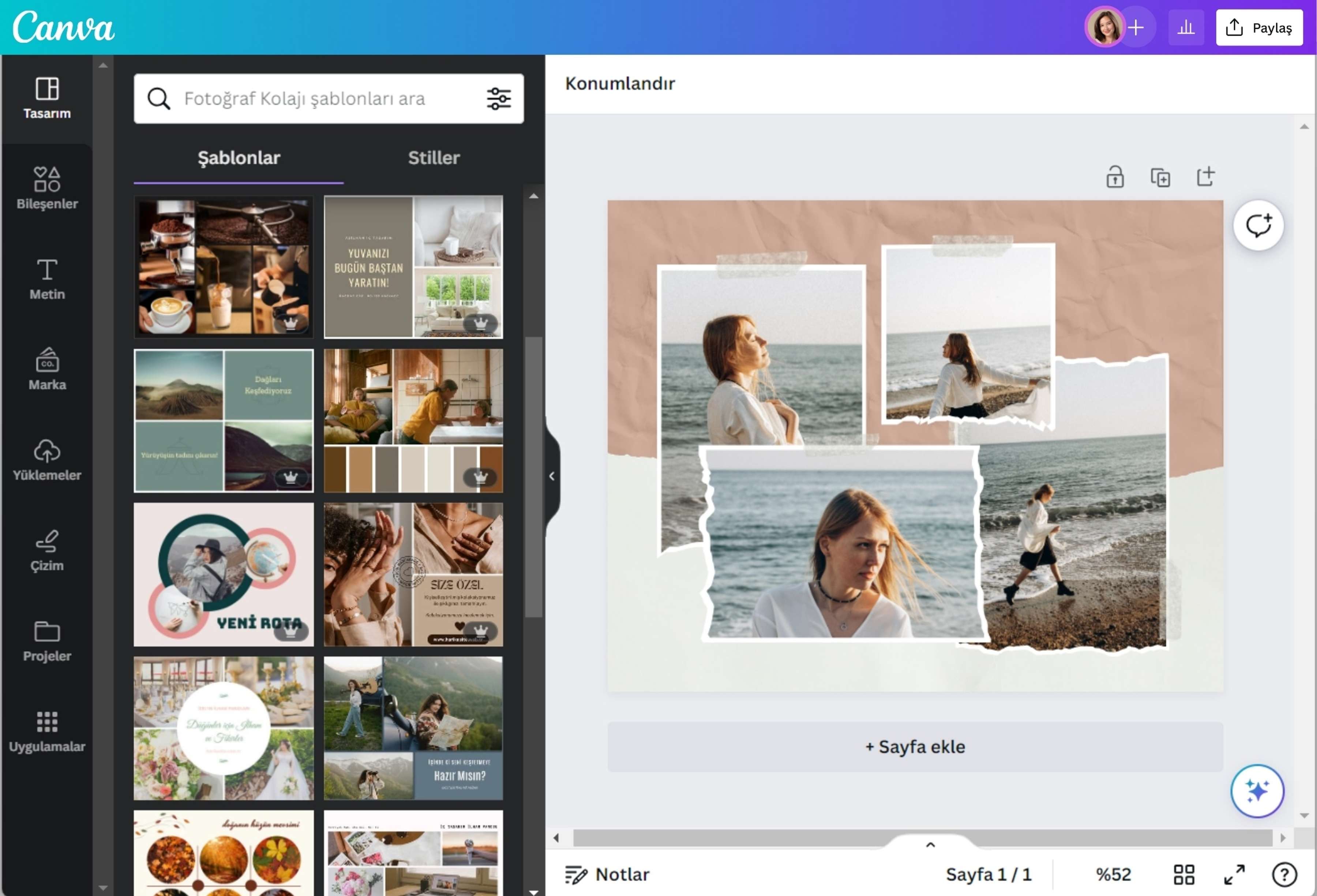Click the Paylaş share button

pos(1258,28)
